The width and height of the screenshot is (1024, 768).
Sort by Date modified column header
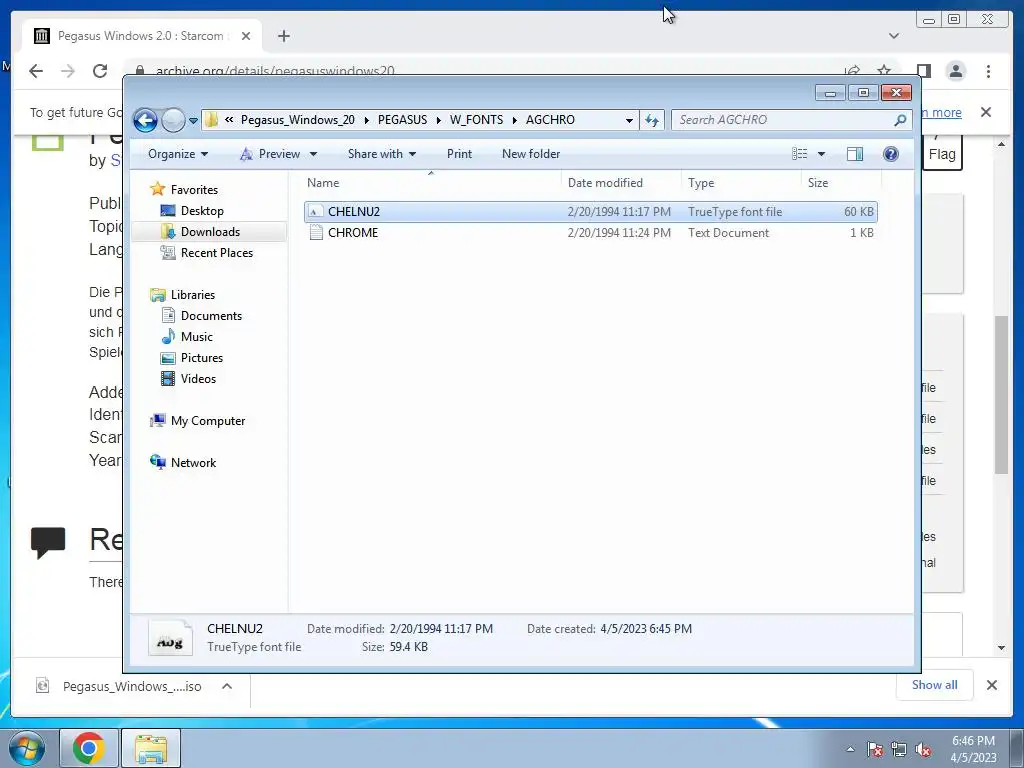coord(620,183)
